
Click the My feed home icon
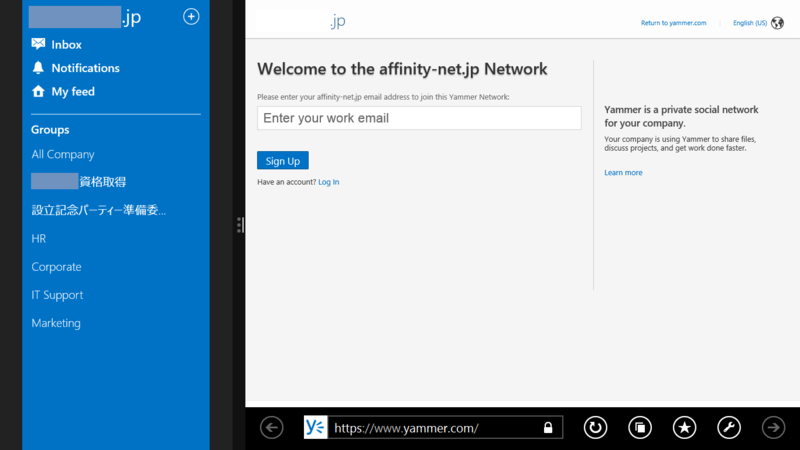38,91
